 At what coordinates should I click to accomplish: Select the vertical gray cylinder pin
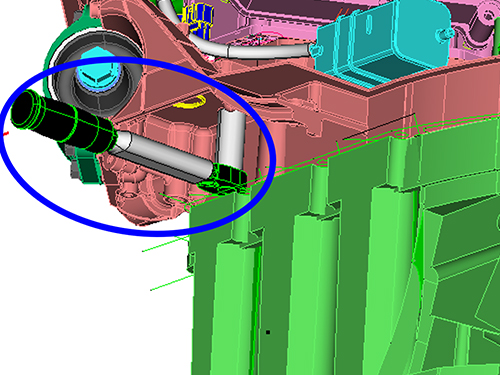click(231, 138)
